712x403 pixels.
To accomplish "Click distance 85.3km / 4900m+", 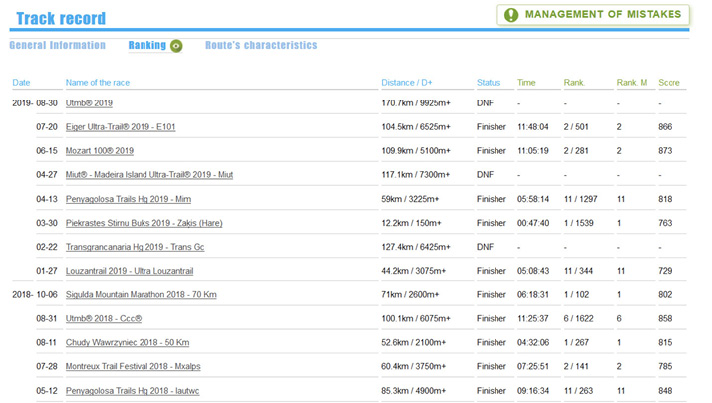I will (x=414, y=391).
